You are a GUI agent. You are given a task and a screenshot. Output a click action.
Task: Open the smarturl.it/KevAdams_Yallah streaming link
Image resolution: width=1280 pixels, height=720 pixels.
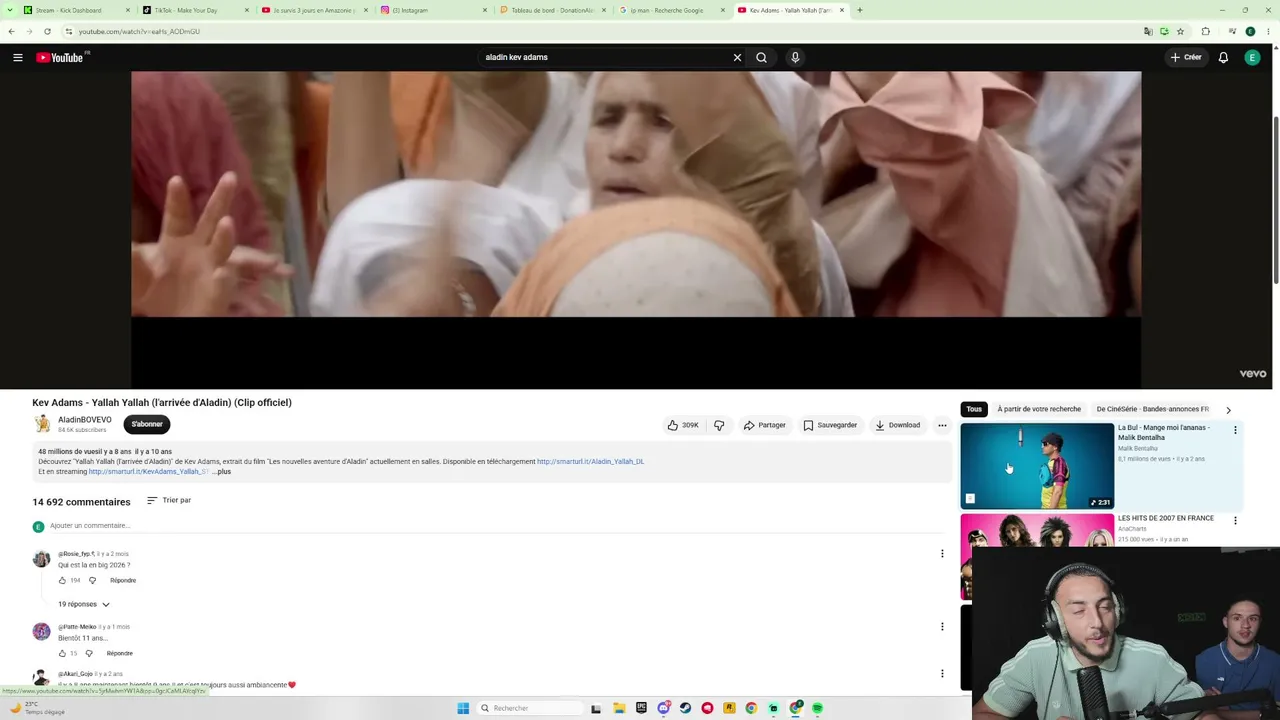tap(148, 472)
